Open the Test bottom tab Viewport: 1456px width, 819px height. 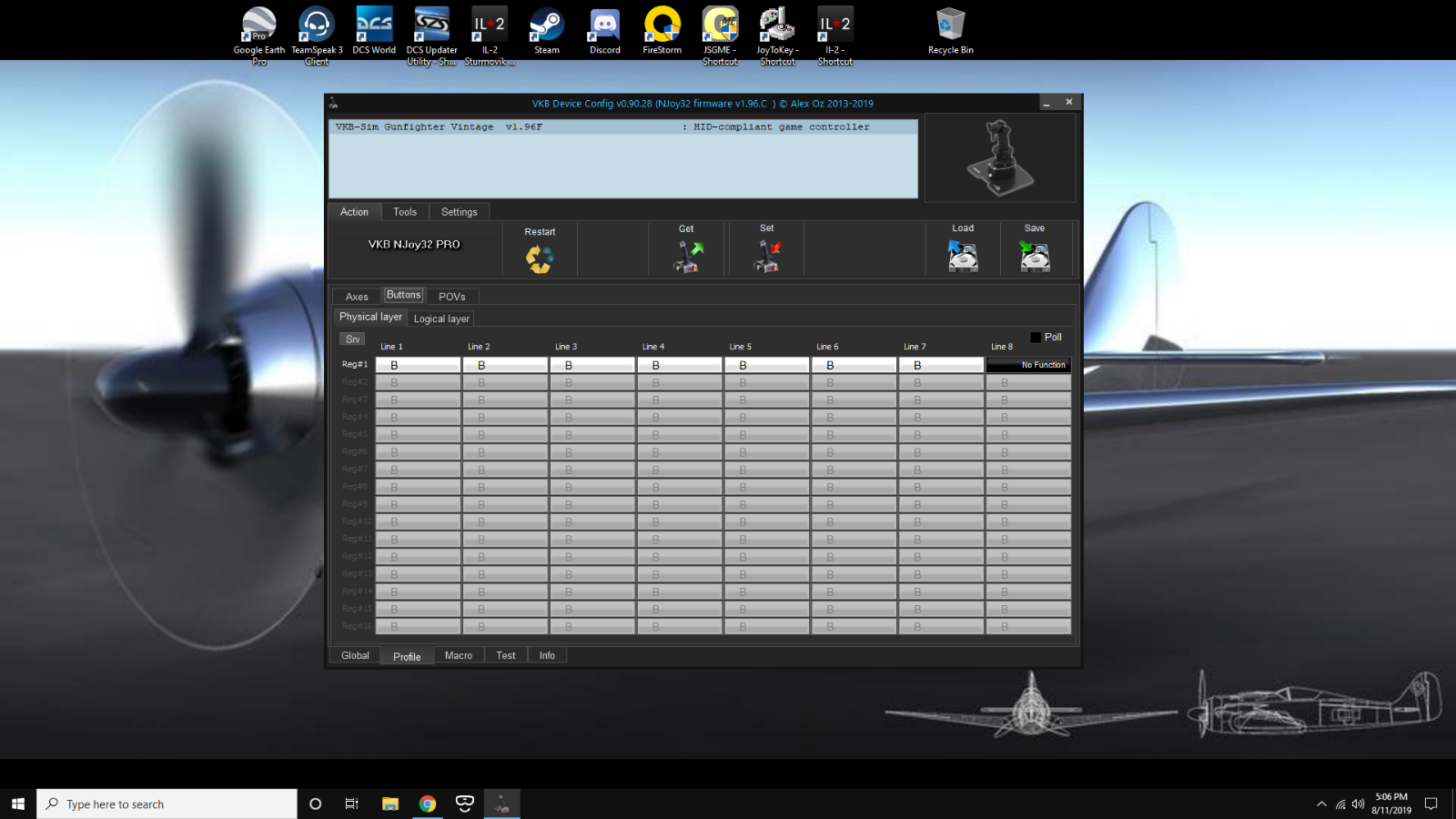click(x=506, y=655)
